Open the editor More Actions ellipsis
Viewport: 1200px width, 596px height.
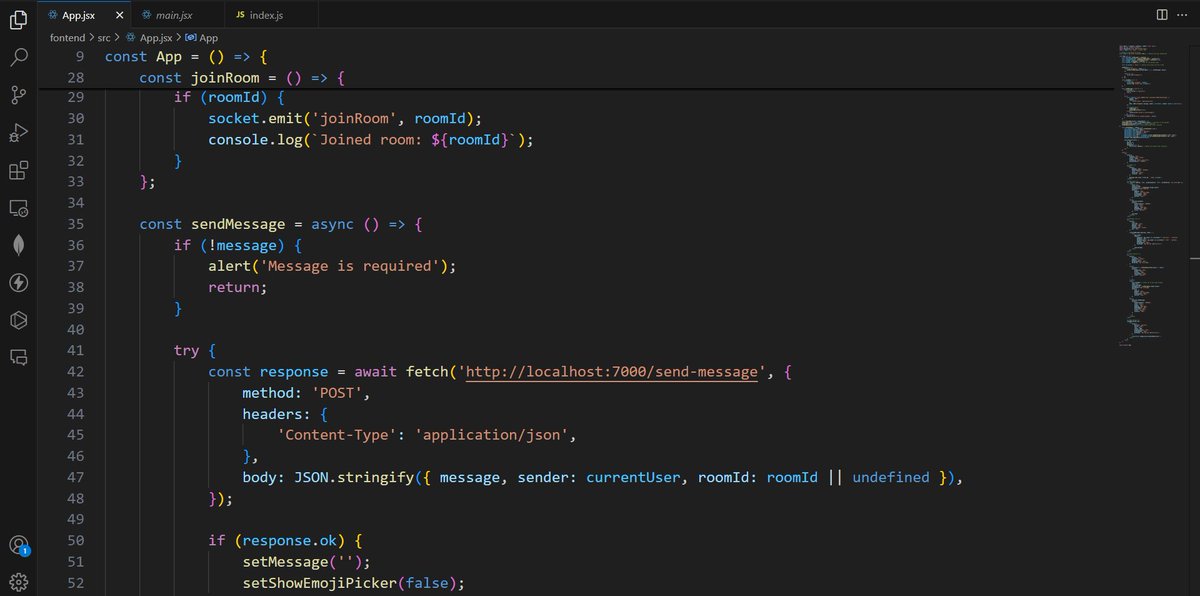pos(1183,15)
